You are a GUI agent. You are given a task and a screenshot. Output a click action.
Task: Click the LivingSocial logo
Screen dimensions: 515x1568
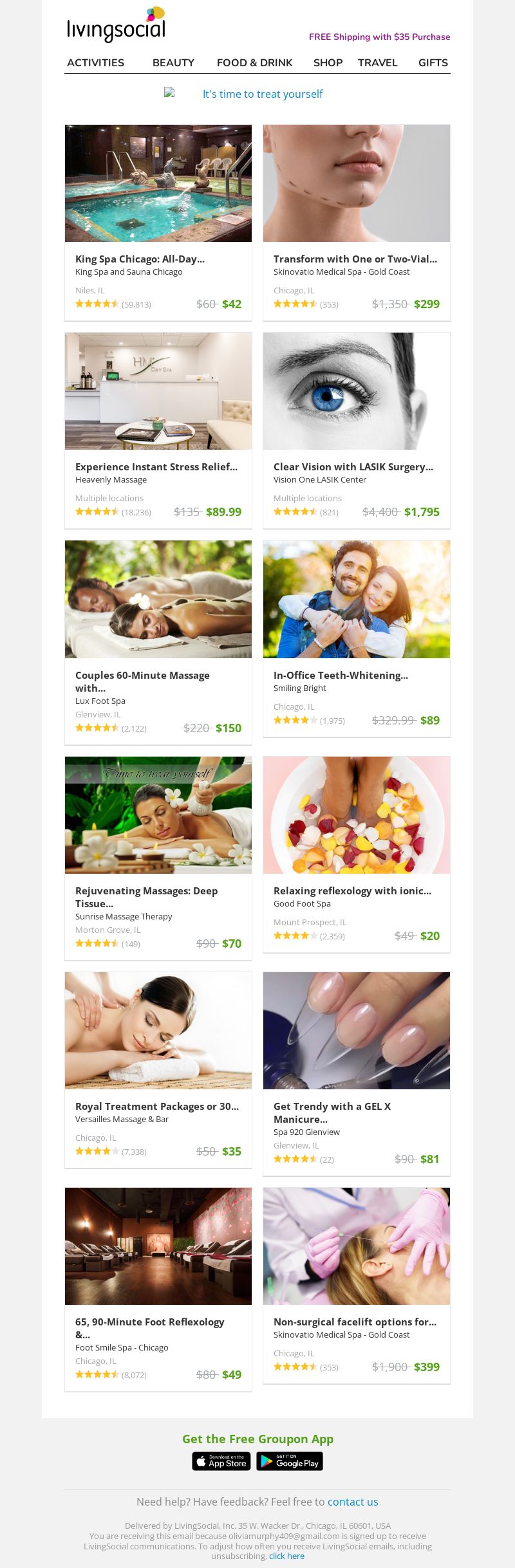tap(116, 24)
